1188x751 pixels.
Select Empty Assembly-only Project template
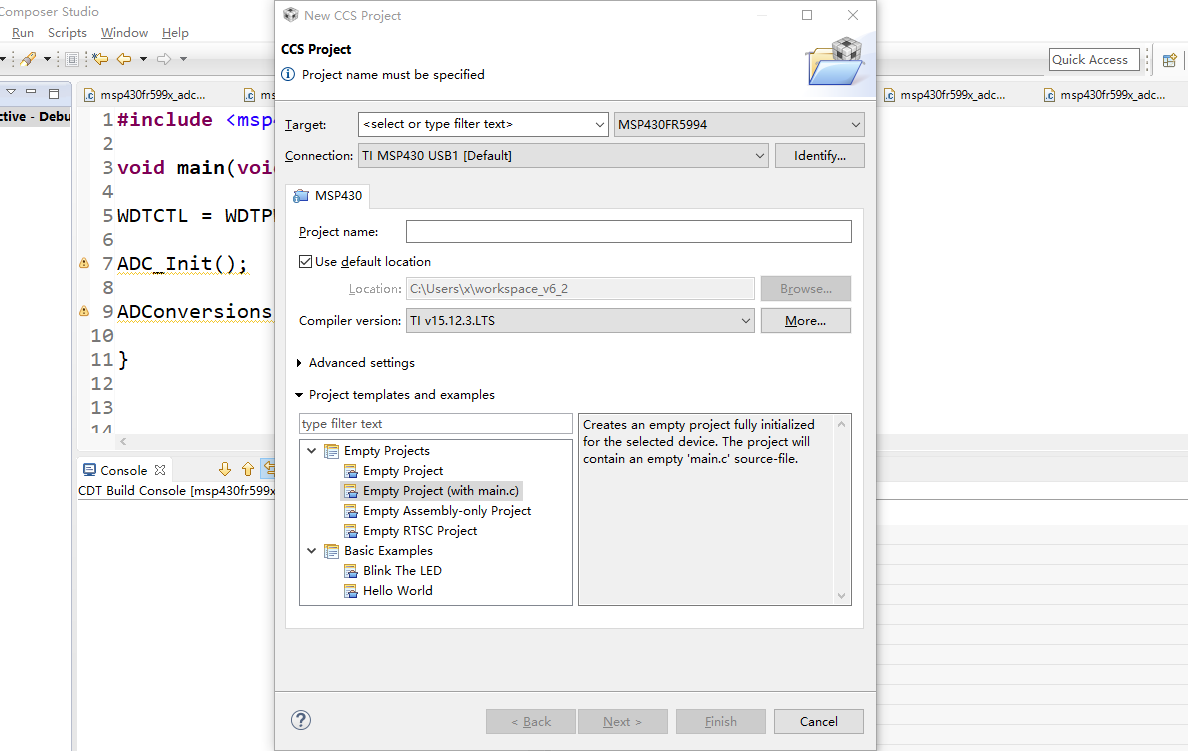(x=446, y=511)
